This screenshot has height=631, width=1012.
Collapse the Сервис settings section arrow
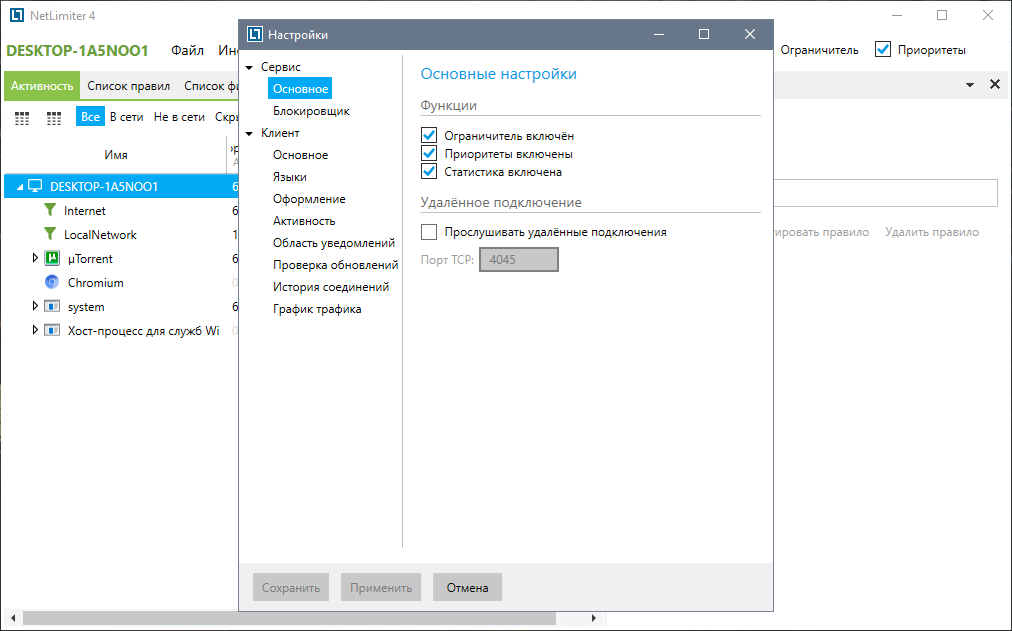249,67
